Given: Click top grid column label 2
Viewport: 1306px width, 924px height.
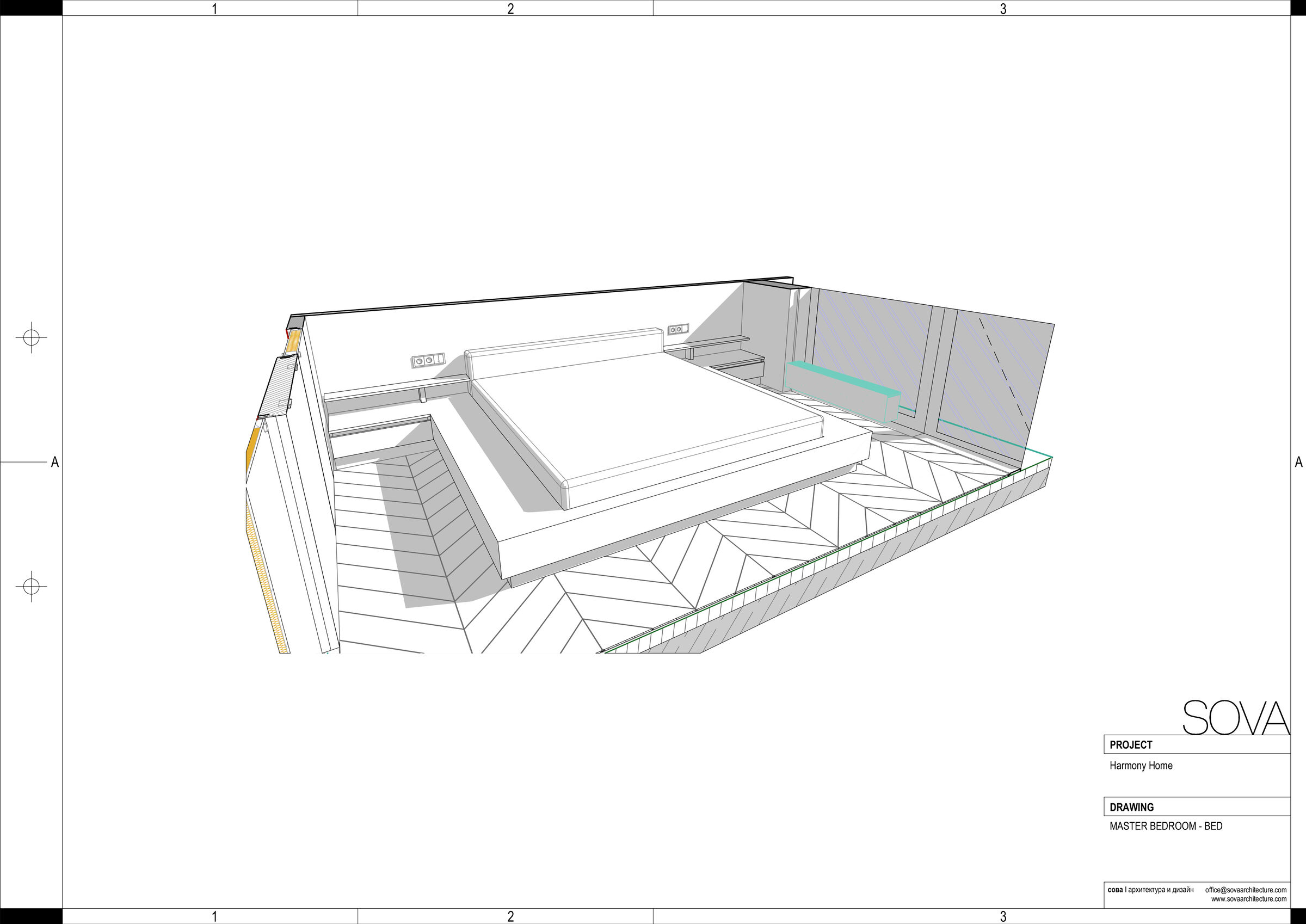Looking at the screenshot, I should point(511,9).
